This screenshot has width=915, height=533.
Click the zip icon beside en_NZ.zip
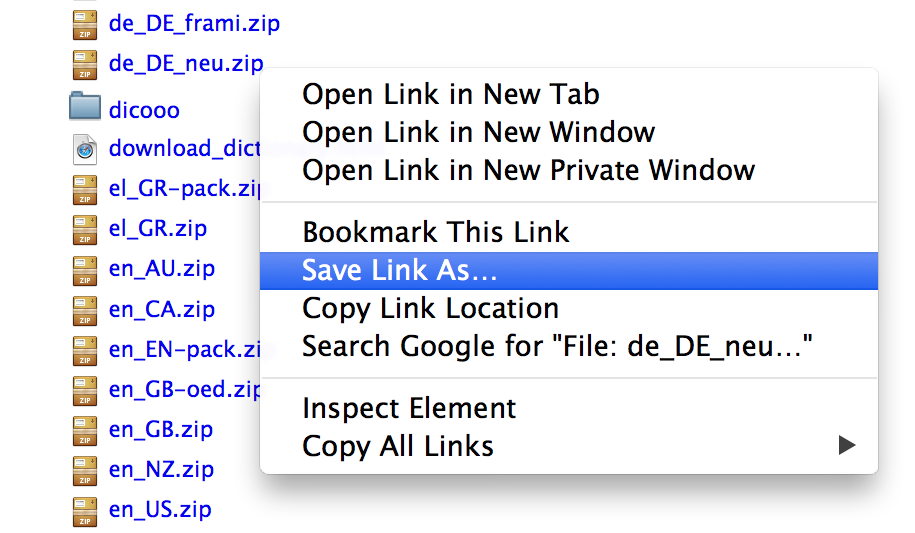[x=85, y=470]
